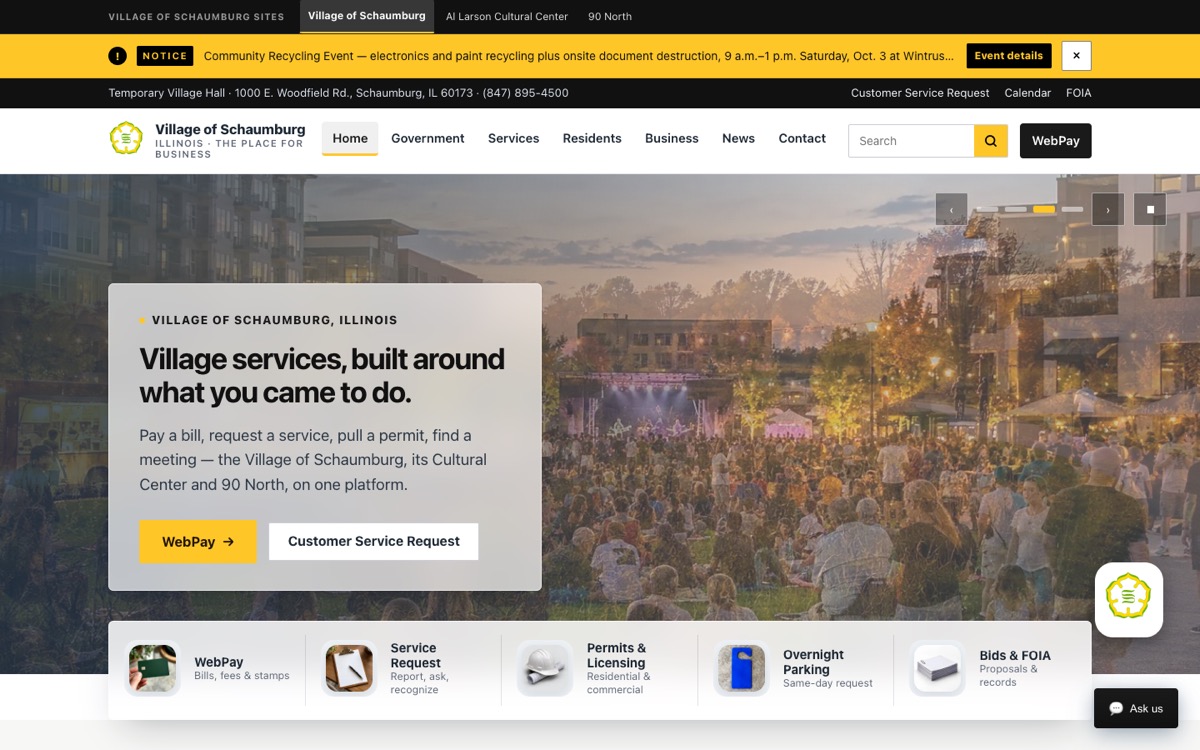Click the Overnight Parking quick link title

tap(814, 662)
